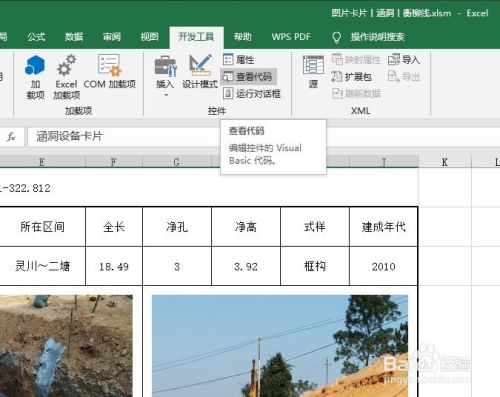
Task: Select cell 3.92
Action: click(x=246, y=266)
